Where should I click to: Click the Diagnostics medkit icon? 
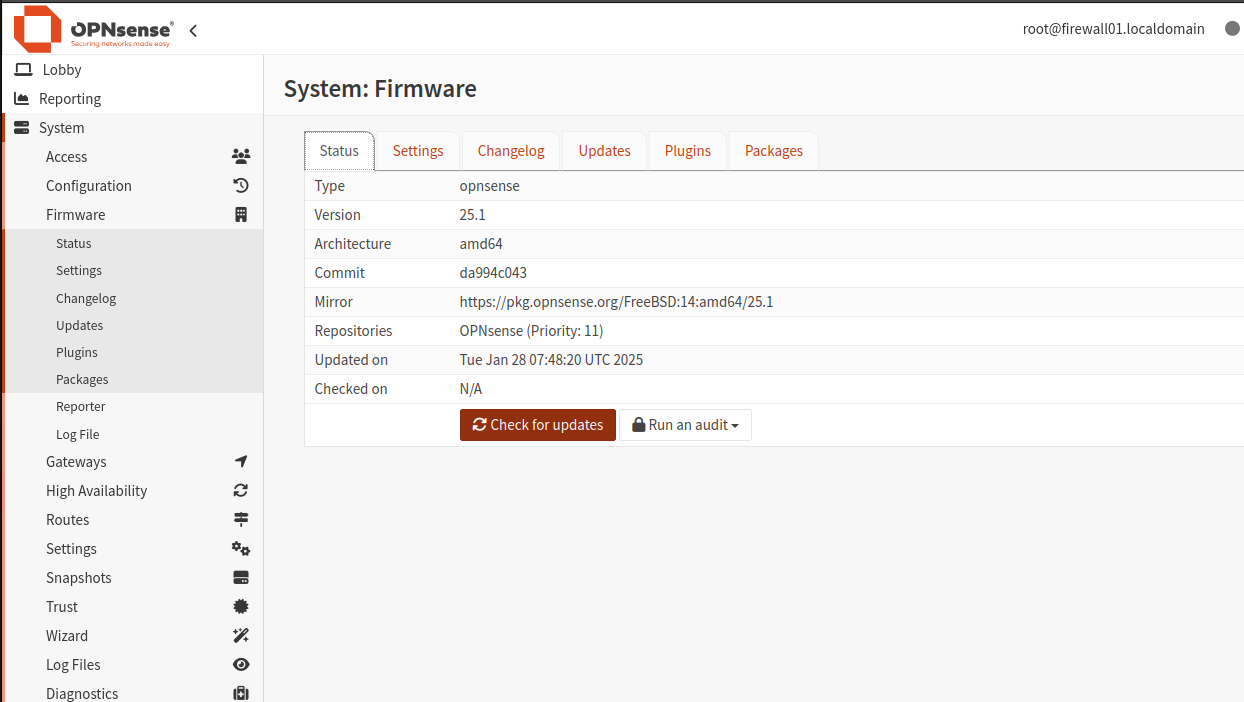click(241, 694)
